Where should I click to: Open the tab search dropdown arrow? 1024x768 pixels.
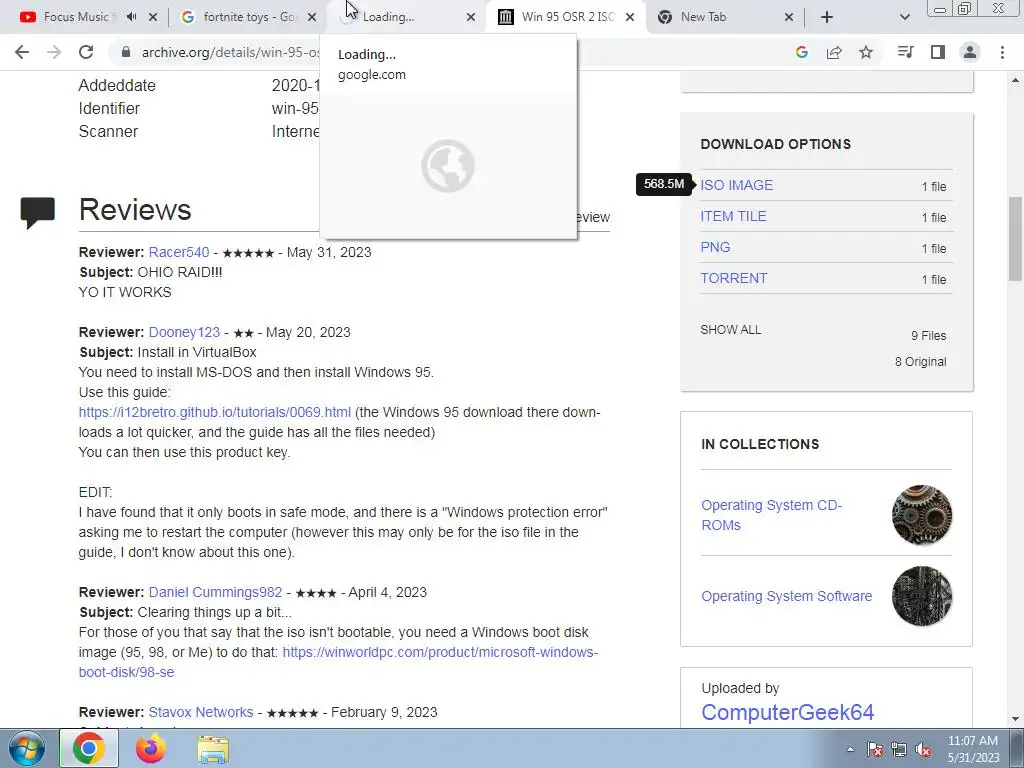click(x=904, y=17)
